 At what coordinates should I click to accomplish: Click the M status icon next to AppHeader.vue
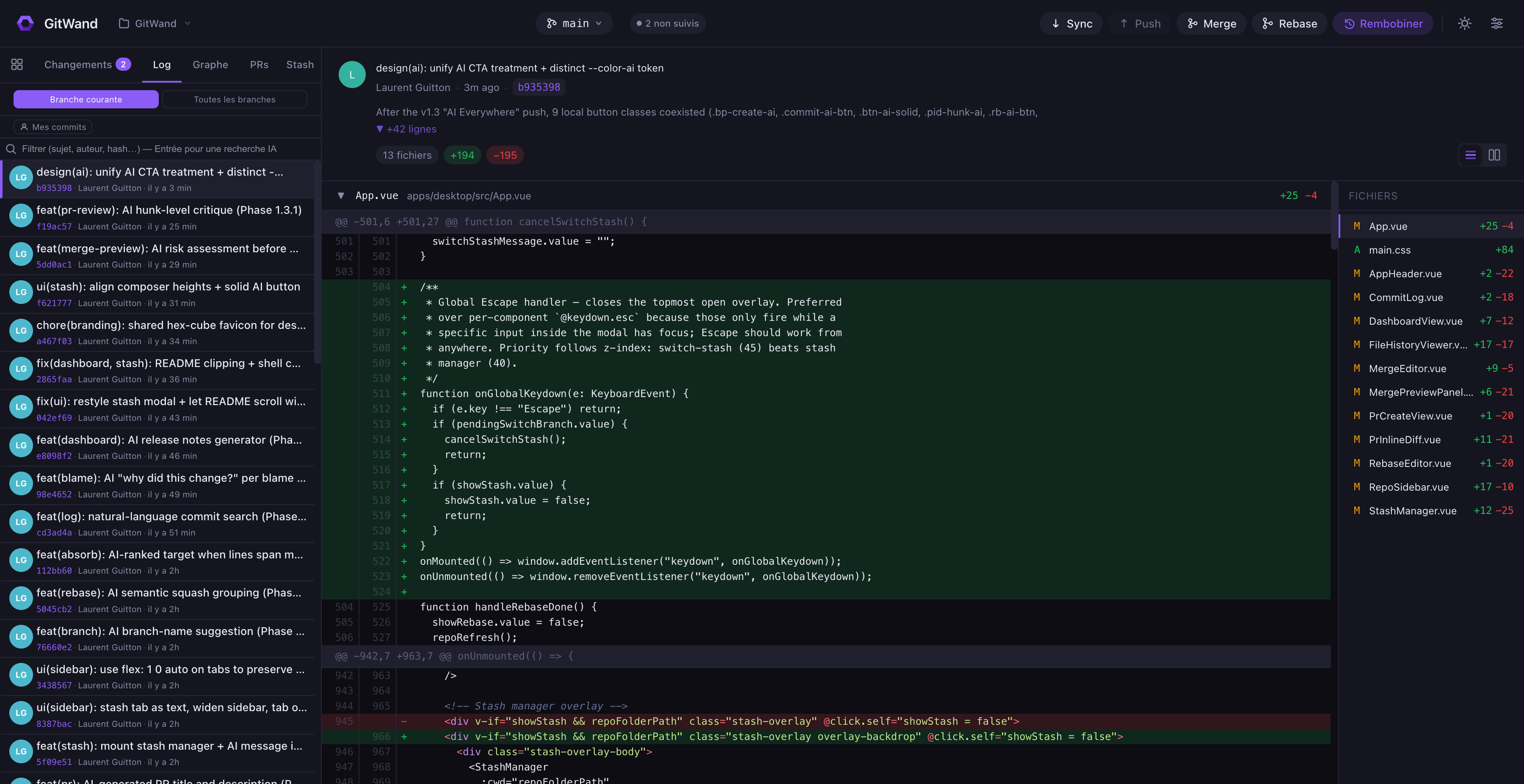point(1357,273)
